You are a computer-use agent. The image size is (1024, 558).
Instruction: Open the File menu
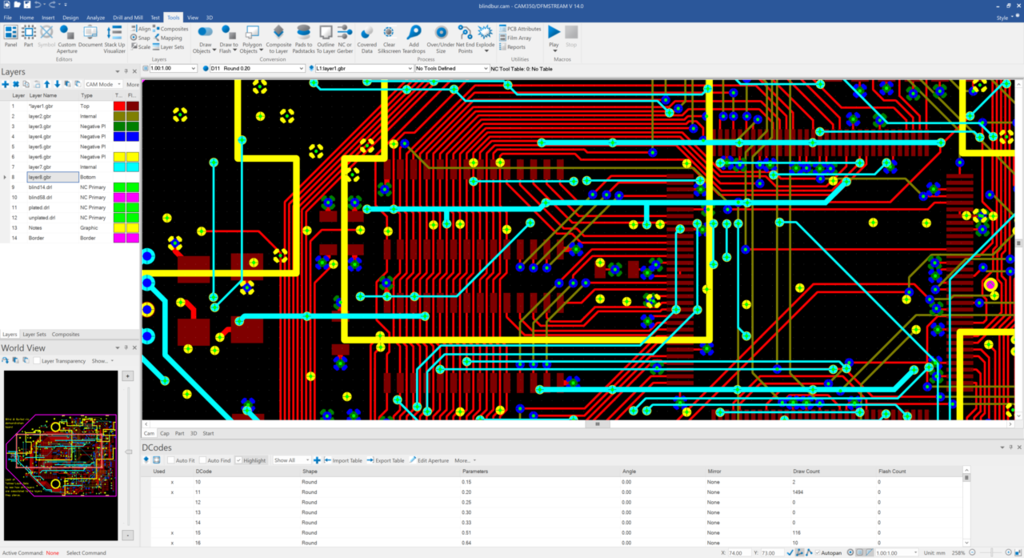[8, 18]
